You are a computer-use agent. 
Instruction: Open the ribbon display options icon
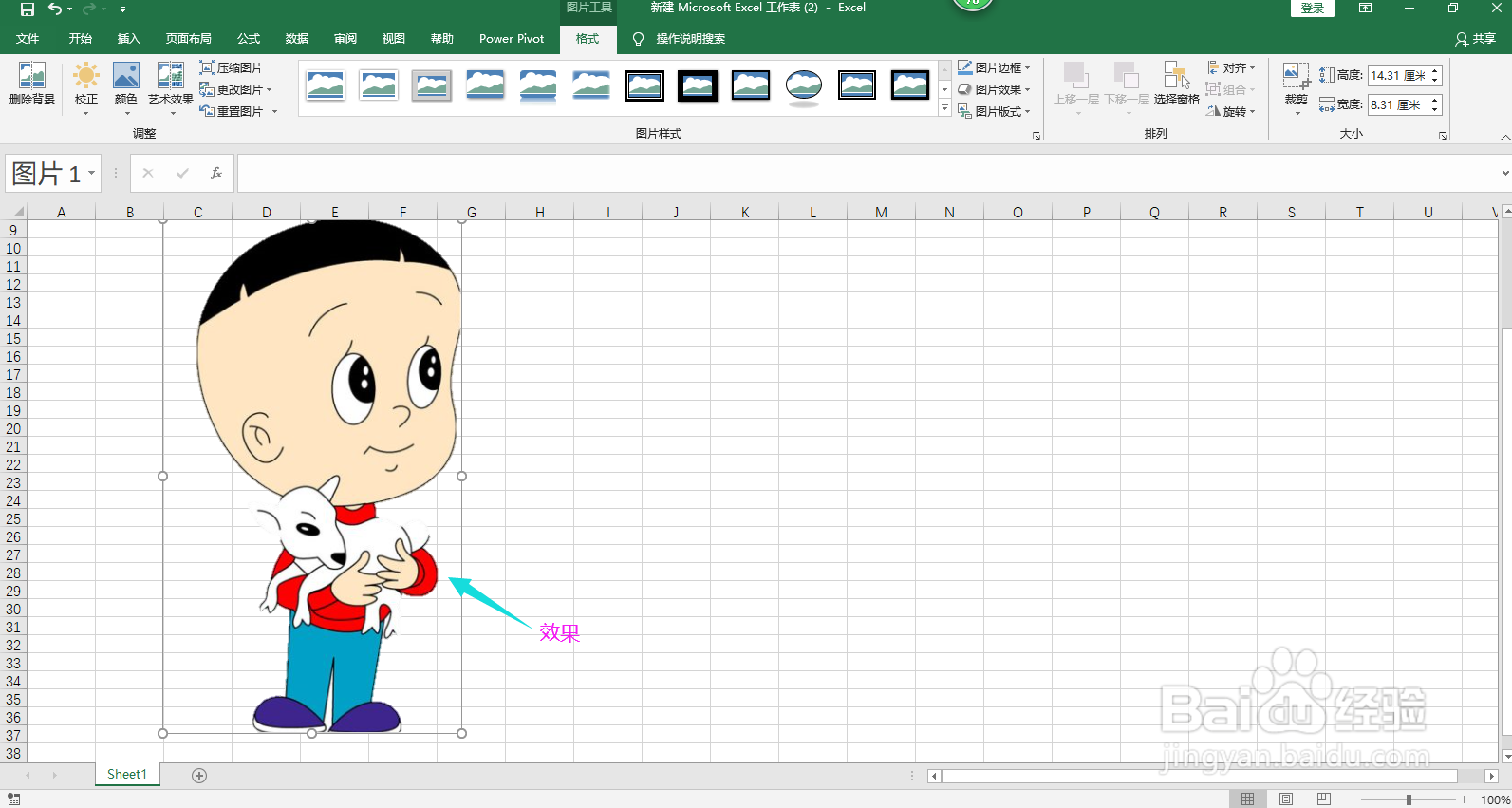pos(1365,8)
